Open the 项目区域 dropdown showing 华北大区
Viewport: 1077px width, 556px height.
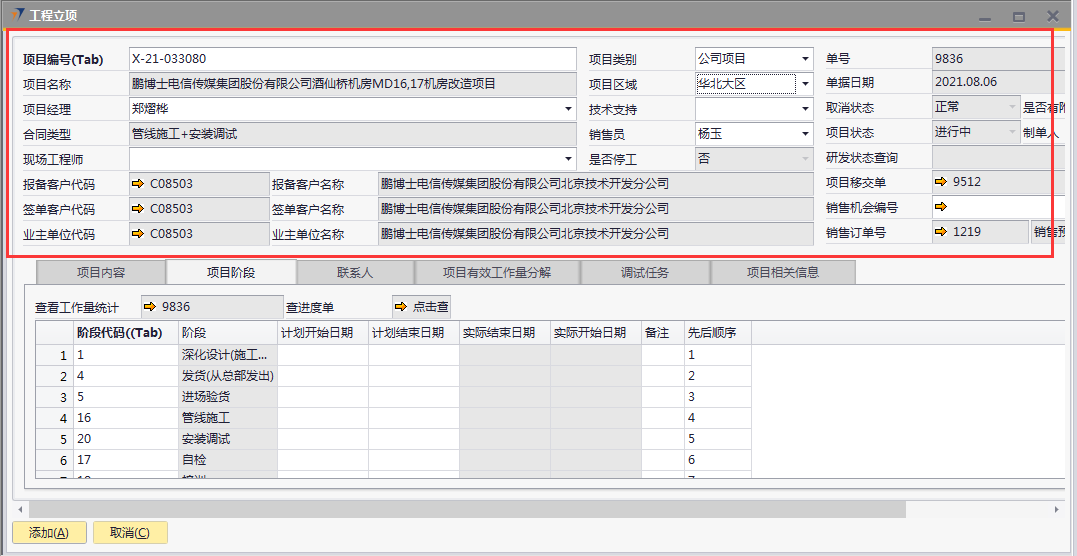(805, 84)
